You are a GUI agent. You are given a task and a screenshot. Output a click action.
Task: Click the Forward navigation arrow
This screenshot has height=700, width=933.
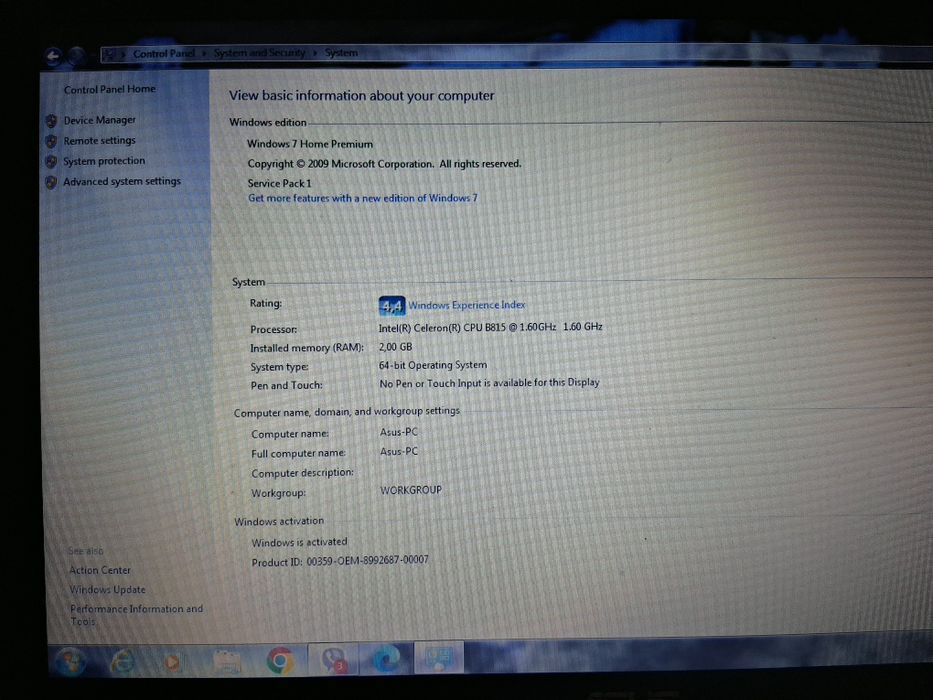[x=76, y=56]
